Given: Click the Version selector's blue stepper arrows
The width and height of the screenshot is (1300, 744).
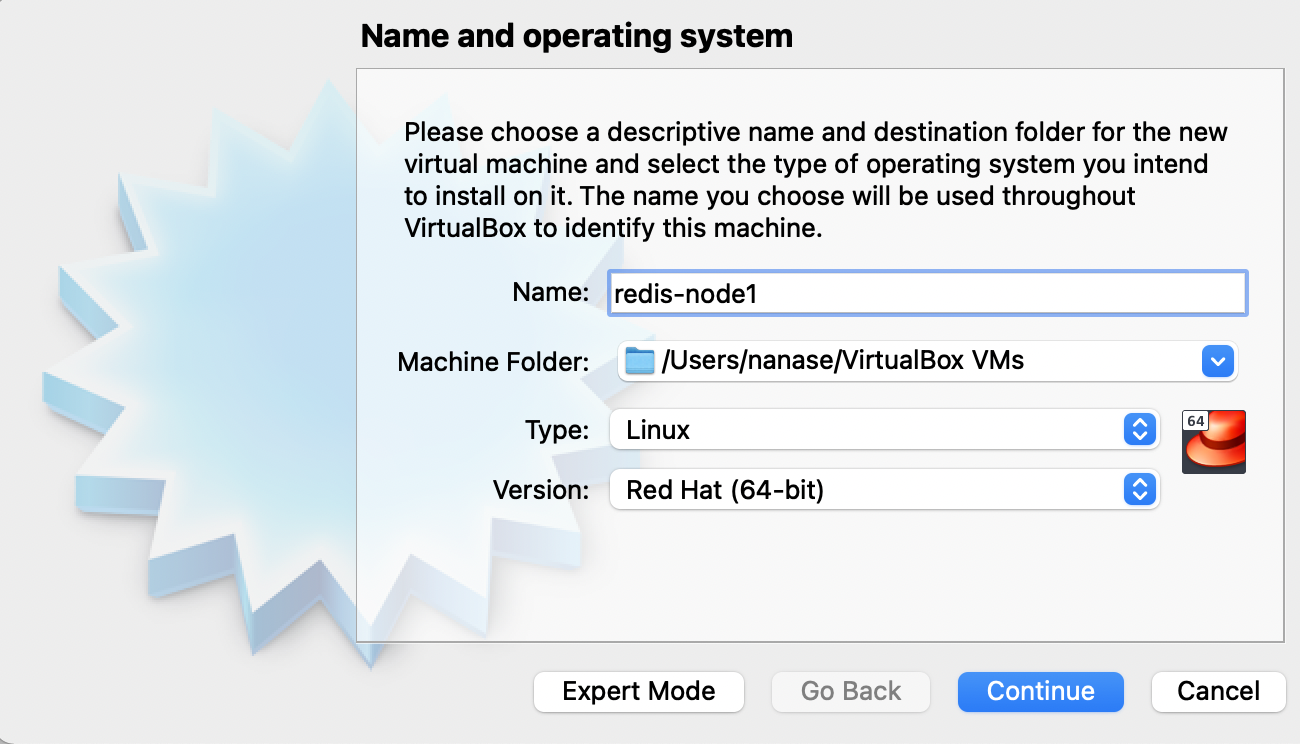Looking at the screenshot, I should pos(1139,490).
